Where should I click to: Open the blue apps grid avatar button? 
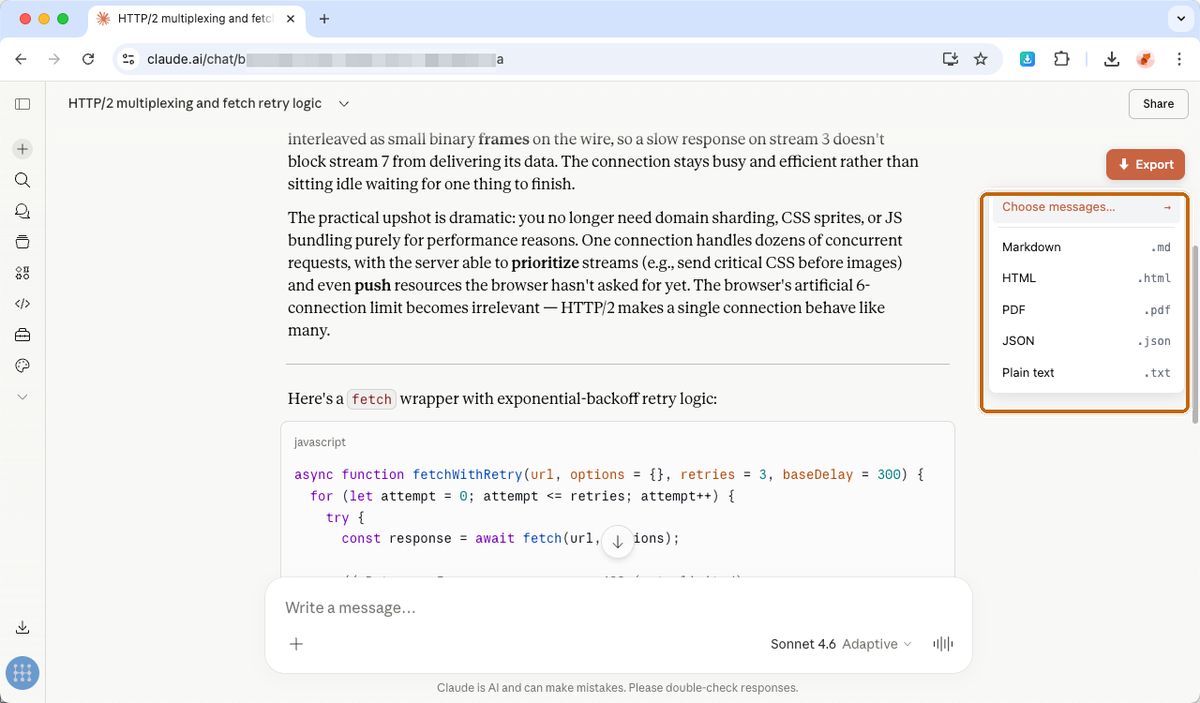pyautogui.click(x=22, y=673)
